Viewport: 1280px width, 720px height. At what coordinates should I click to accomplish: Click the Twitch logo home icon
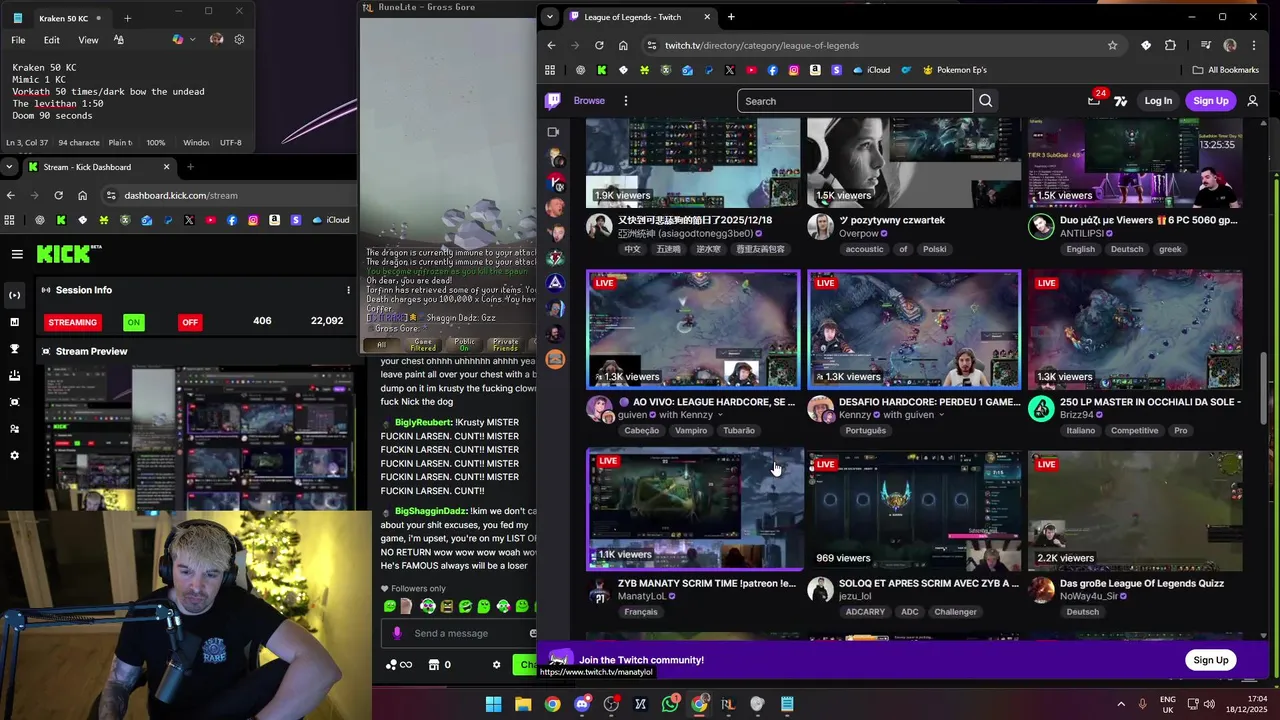pyautogui.click(x=553, y=100)
